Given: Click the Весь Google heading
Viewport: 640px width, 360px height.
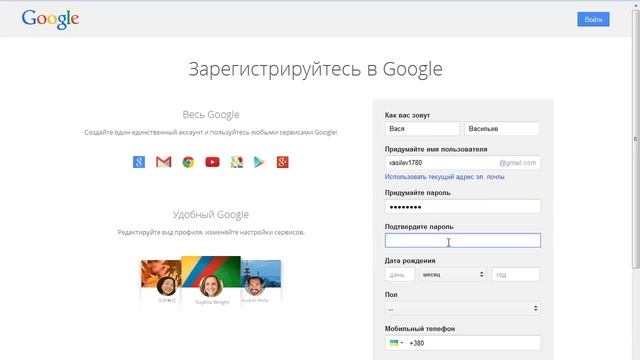Looking at the screenshot, I should tap(211, 115).
